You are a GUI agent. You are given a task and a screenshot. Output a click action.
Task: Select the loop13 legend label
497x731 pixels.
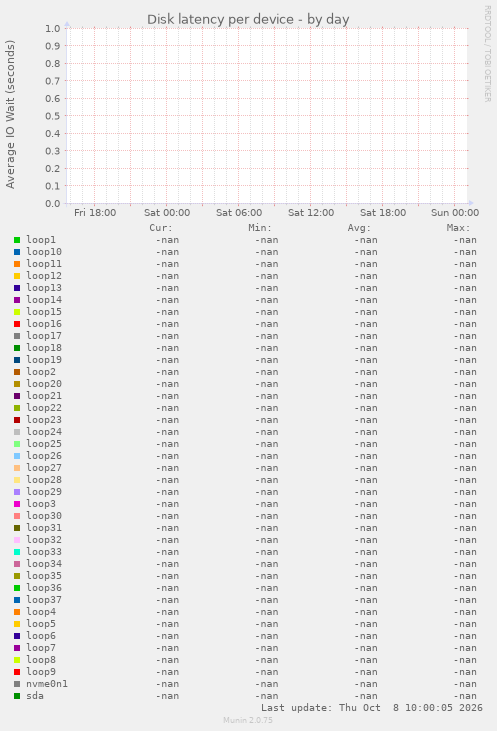click(x=44, y=288)
